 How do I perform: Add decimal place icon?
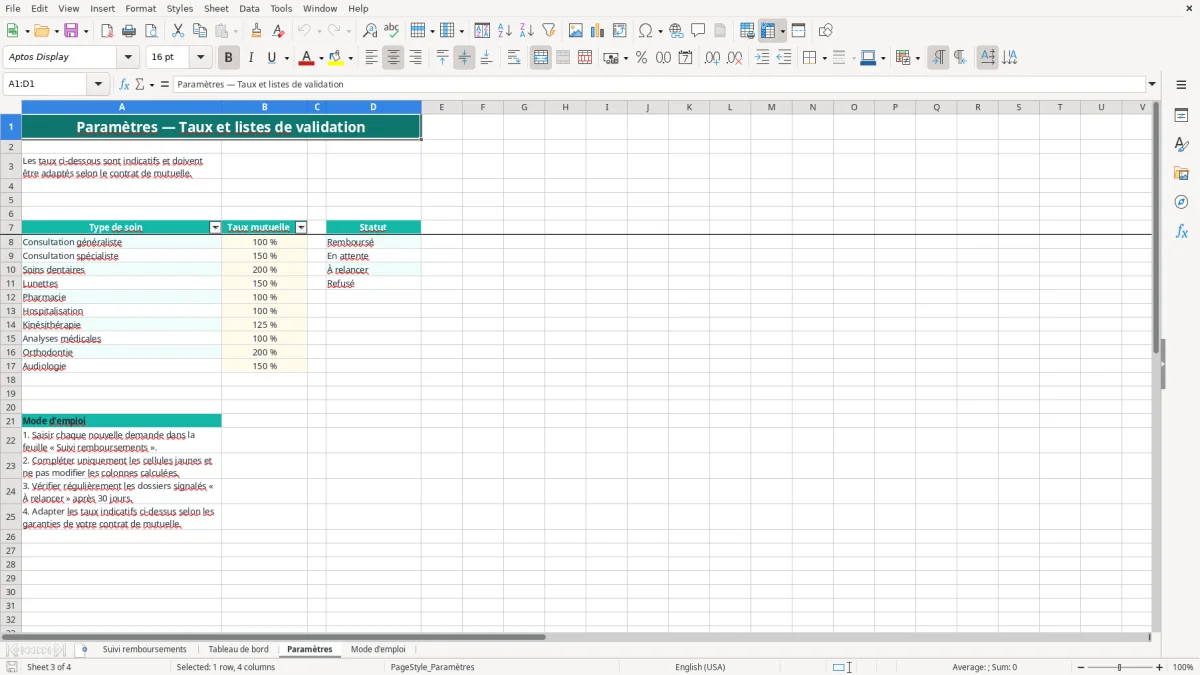click(x=712, y=58)
